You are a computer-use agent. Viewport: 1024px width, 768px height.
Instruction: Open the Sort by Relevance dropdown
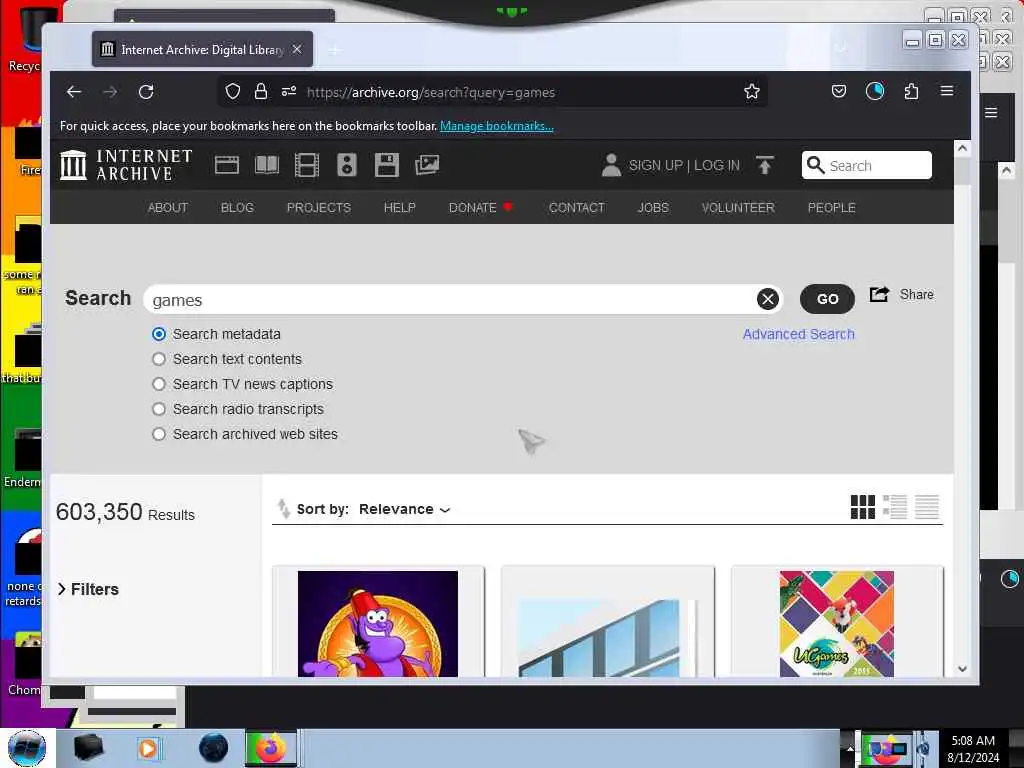coord(404,509)
